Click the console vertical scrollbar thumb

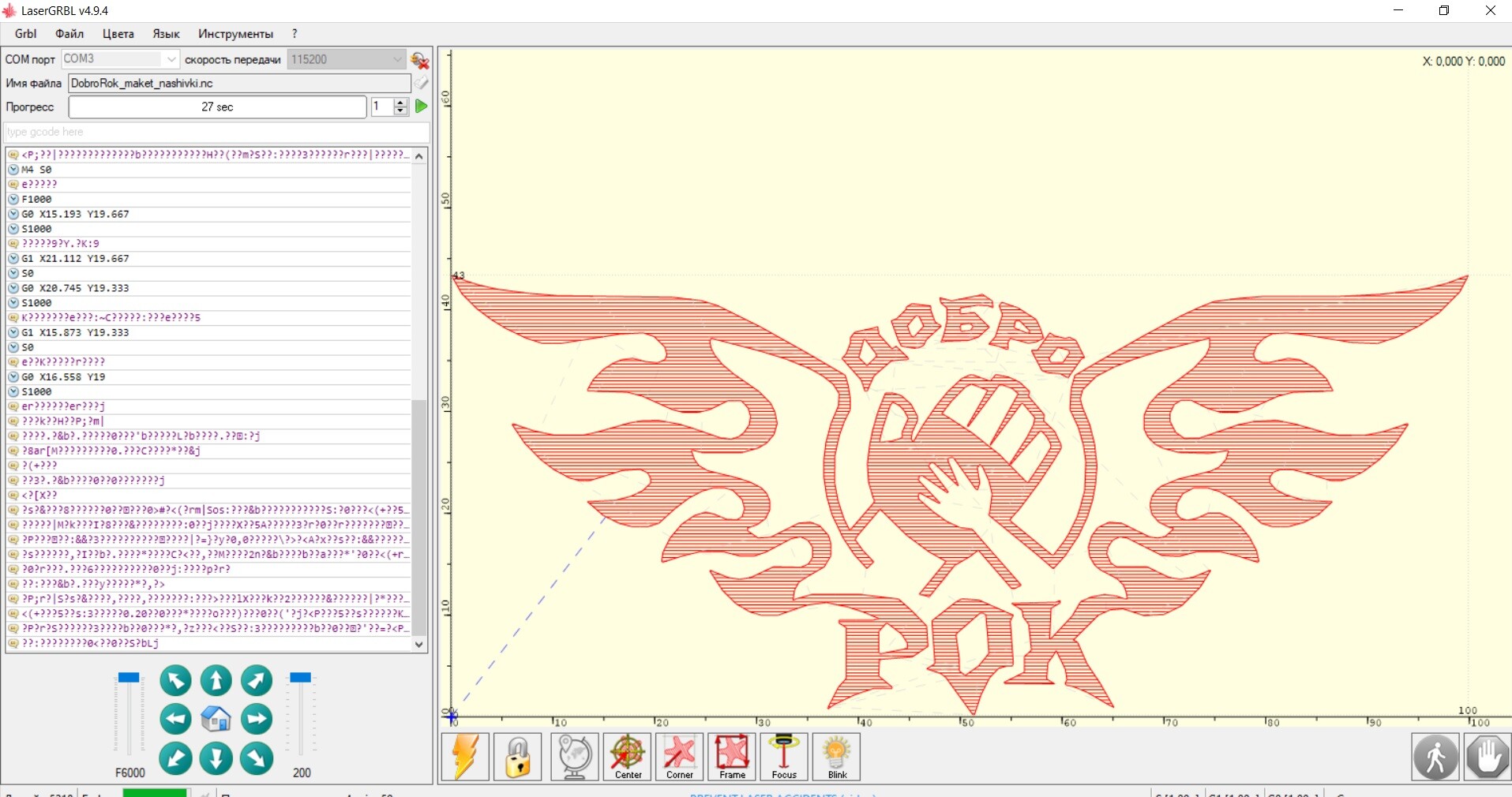419,518
